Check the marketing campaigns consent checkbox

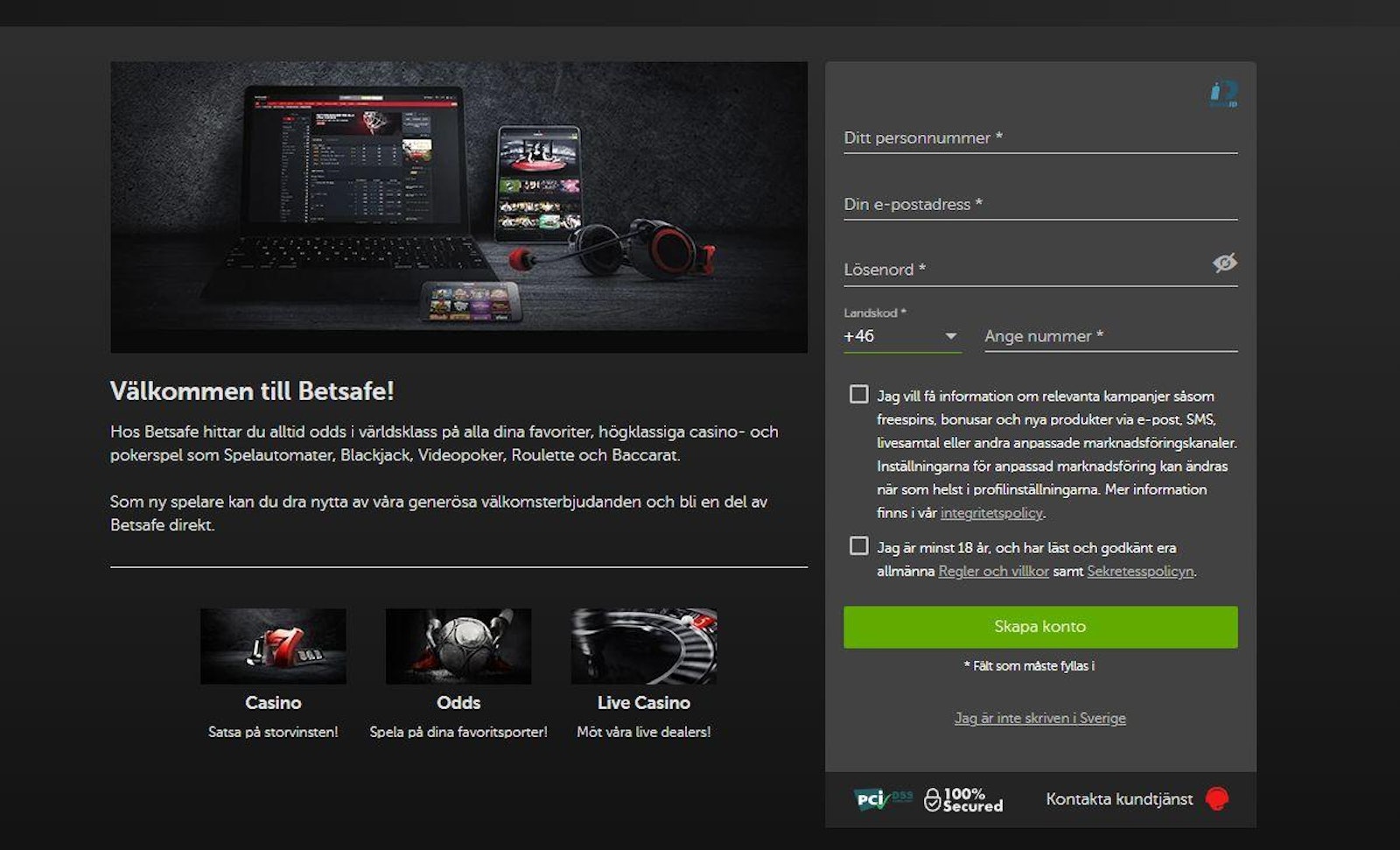[x=858, y=395]
